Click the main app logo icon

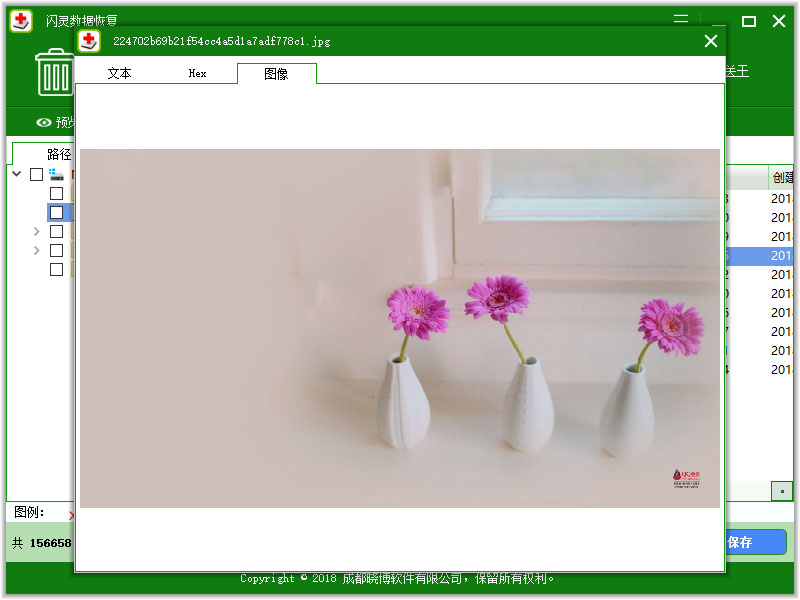pos(21,21)
